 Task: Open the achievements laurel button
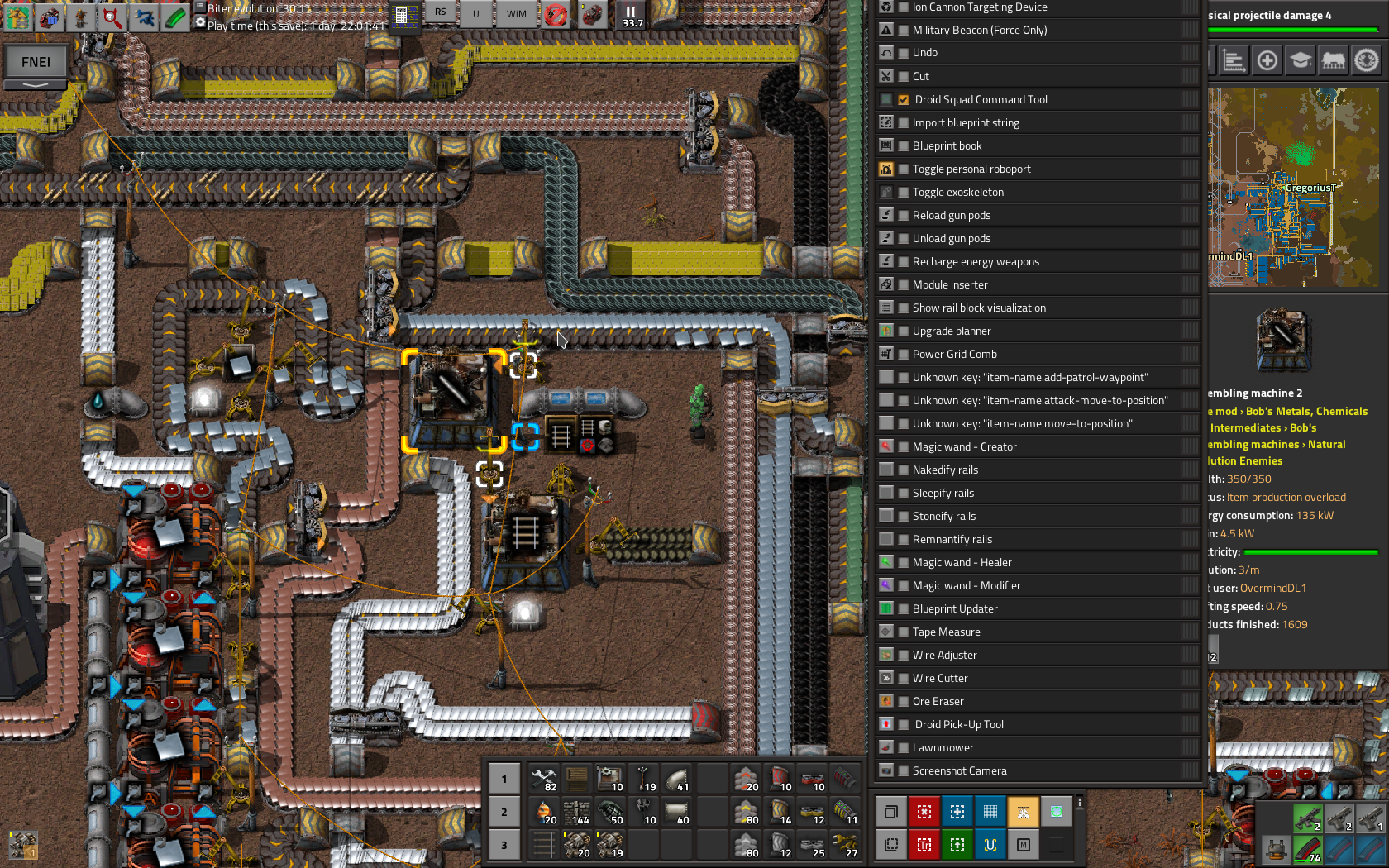(x=1366, y=60)
